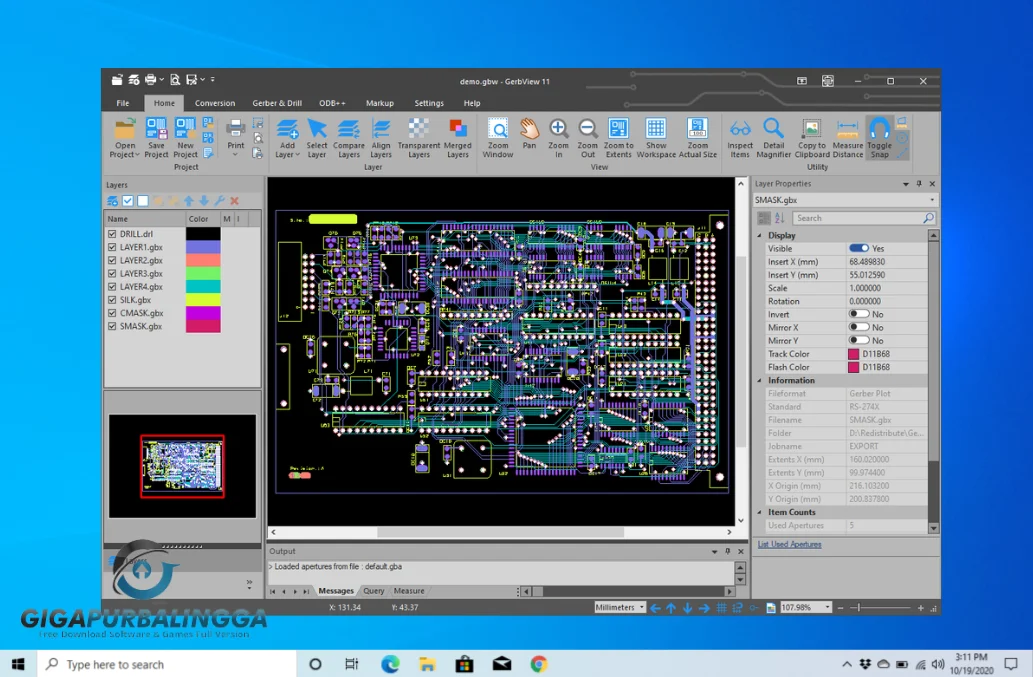Image resolution: width=1033 pixels, height=677 pixels.
Task: Click the Compare Layers icon
Action: 349,129
